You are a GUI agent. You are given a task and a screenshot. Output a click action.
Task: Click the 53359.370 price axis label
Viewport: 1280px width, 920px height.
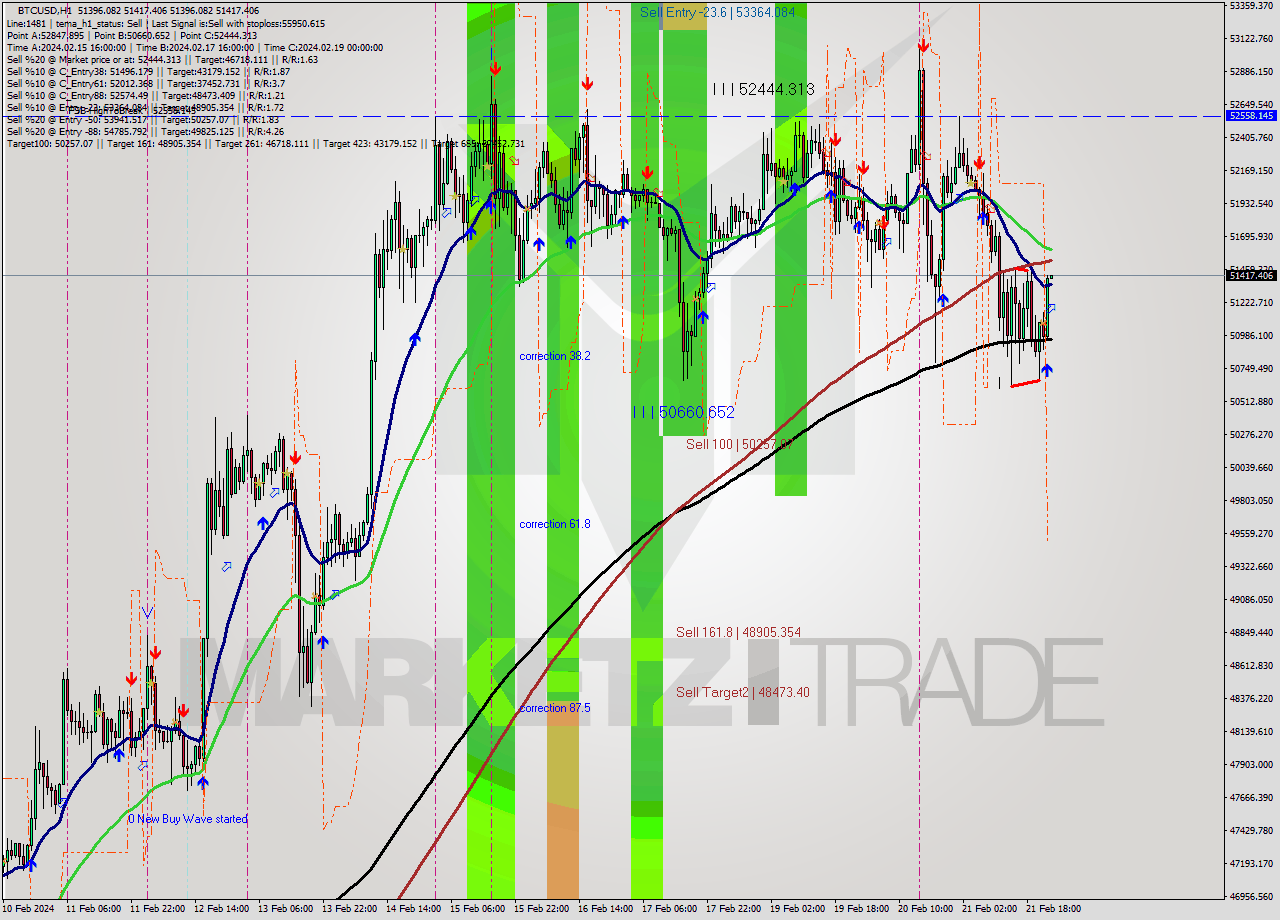point(1251,6)
